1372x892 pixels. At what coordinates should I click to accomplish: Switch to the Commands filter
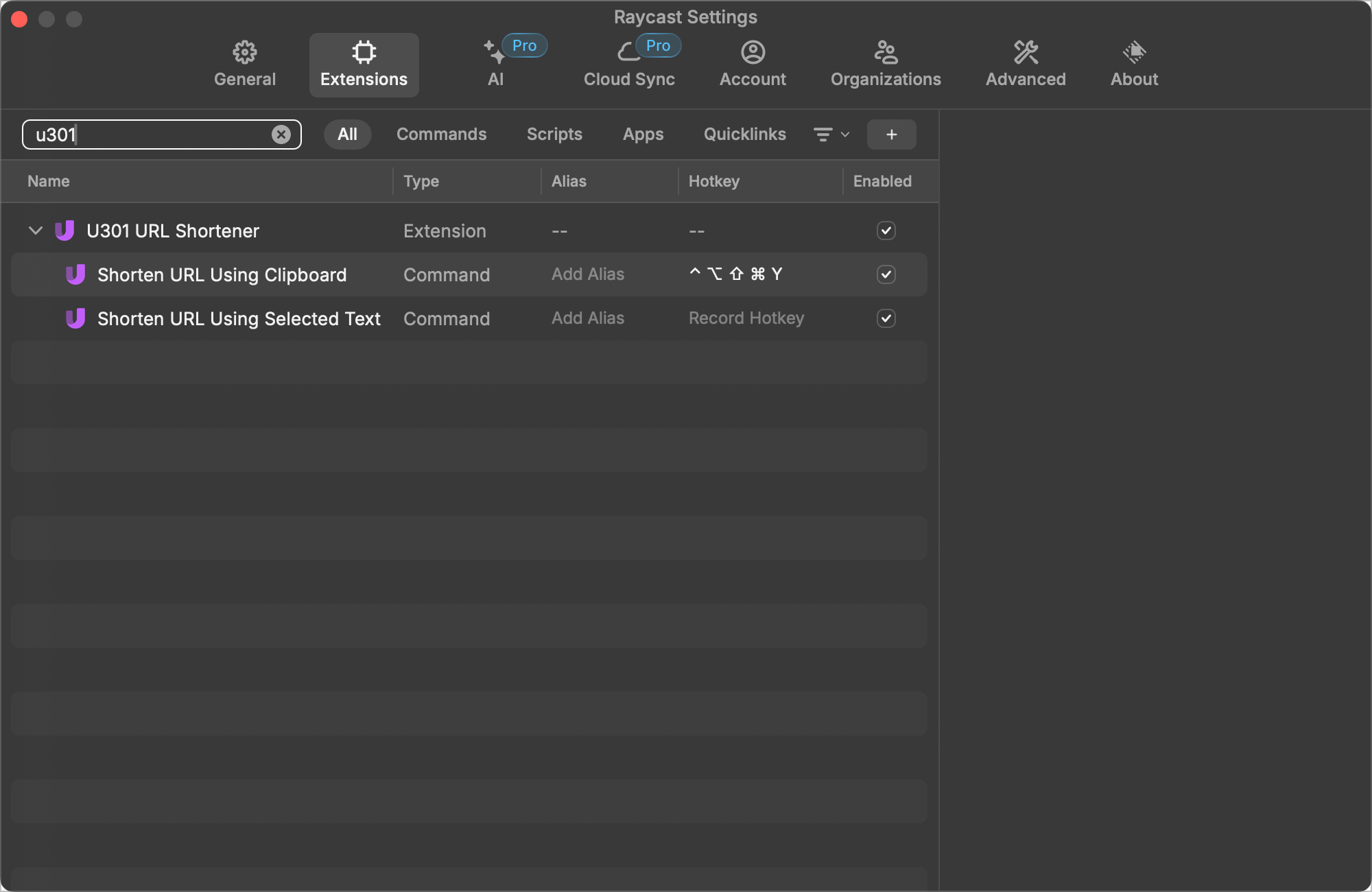(441, 134)
